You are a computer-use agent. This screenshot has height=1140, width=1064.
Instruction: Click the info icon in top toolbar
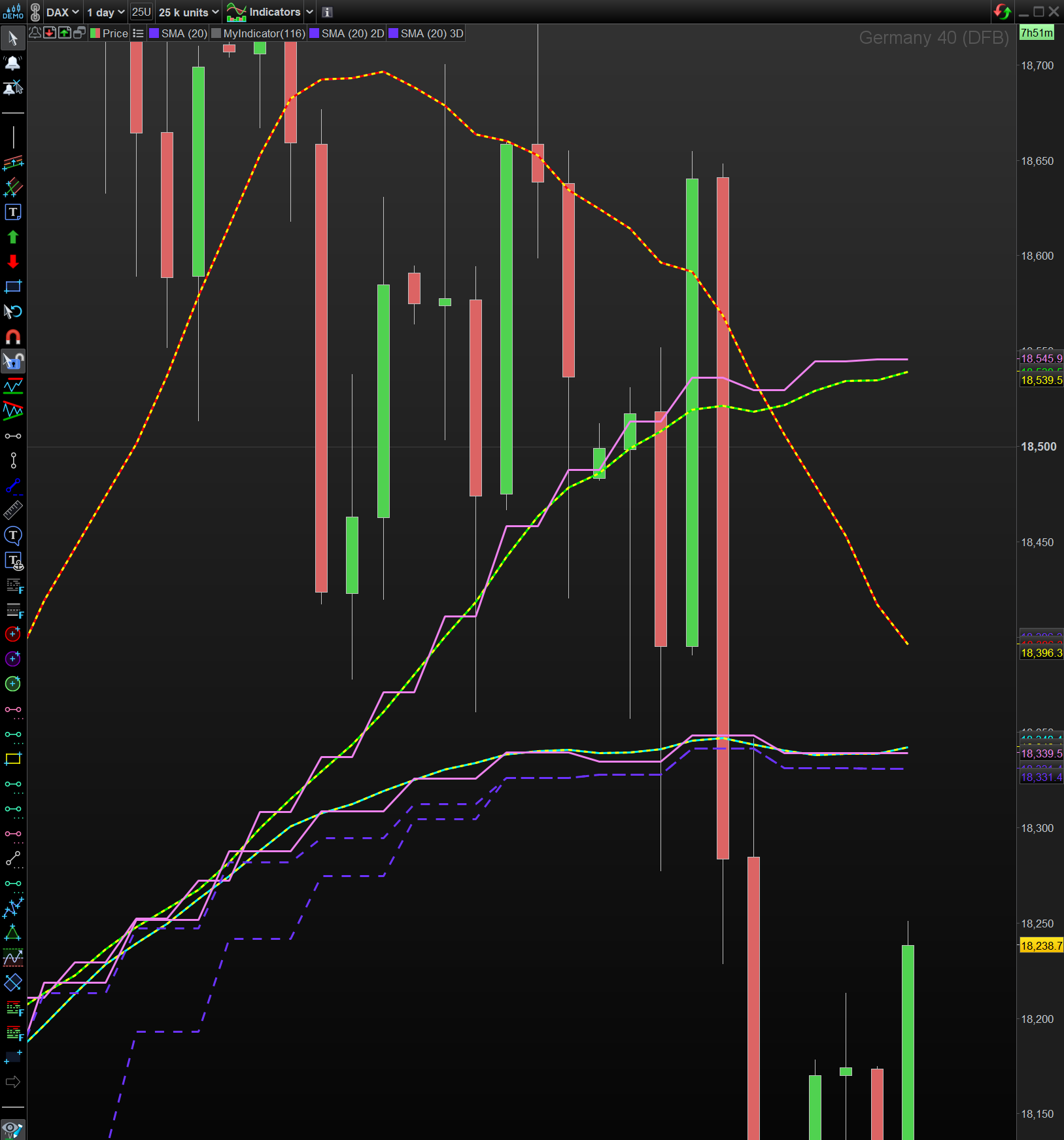point(328,12)
